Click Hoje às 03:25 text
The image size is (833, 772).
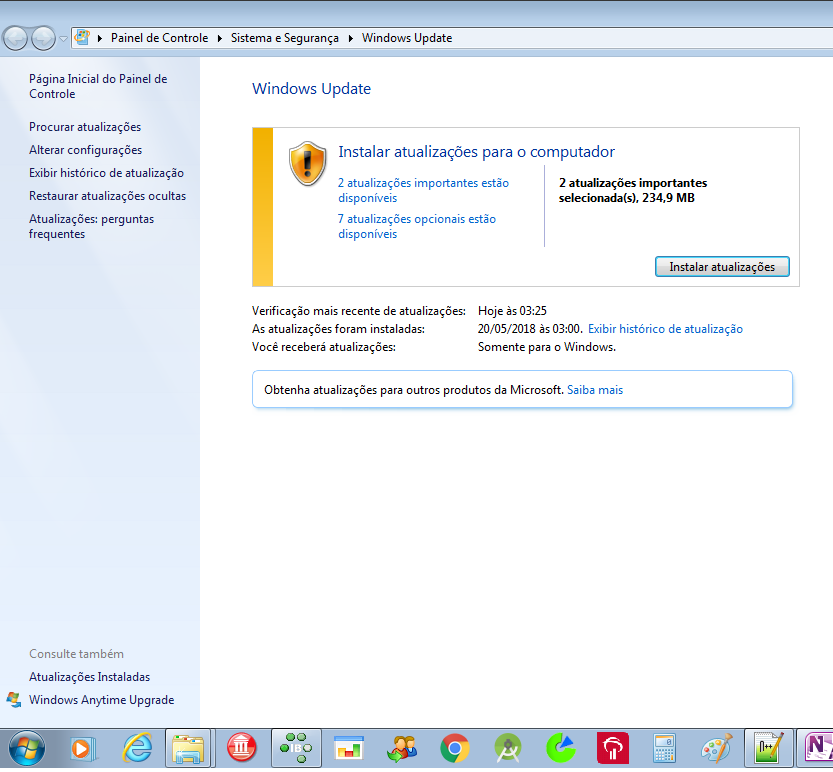[512, 311]
